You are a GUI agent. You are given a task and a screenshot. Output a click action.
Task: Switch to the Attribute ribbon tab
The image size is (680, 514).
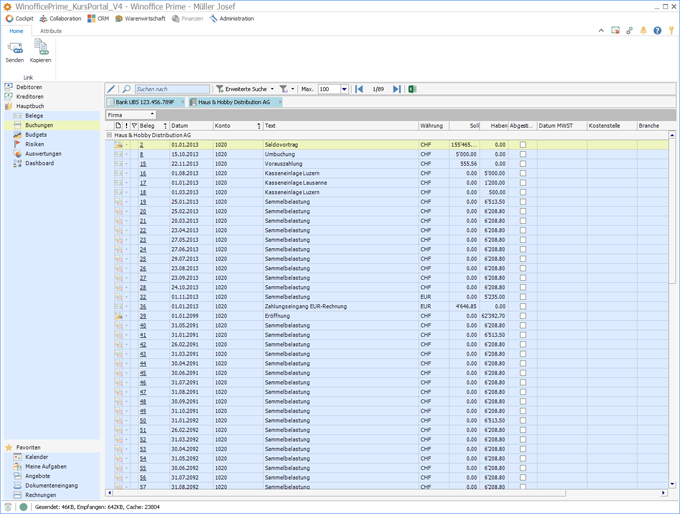click(51, 31)
